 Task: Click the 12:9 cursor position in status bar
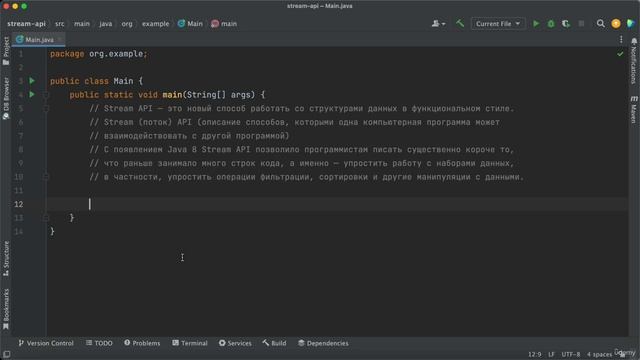(x=535, y=354)
